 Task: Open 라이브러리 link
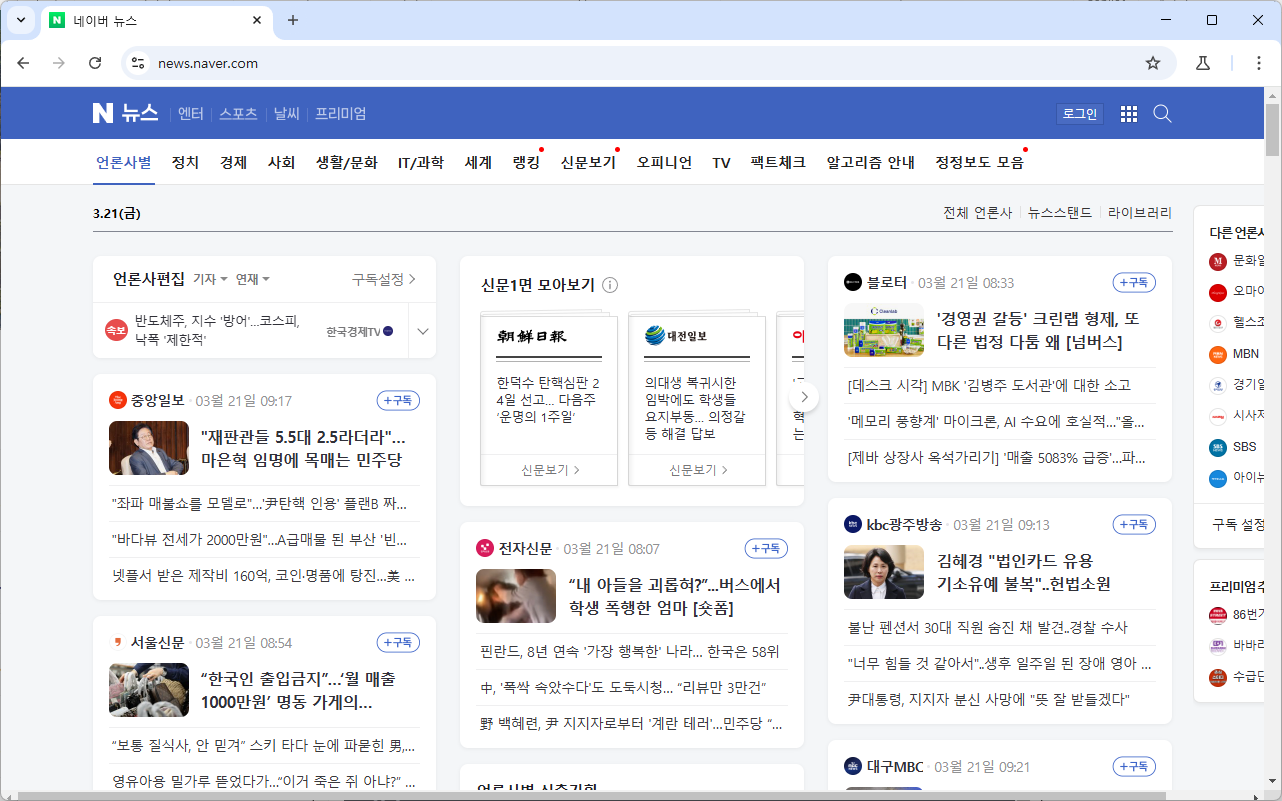1140,213
